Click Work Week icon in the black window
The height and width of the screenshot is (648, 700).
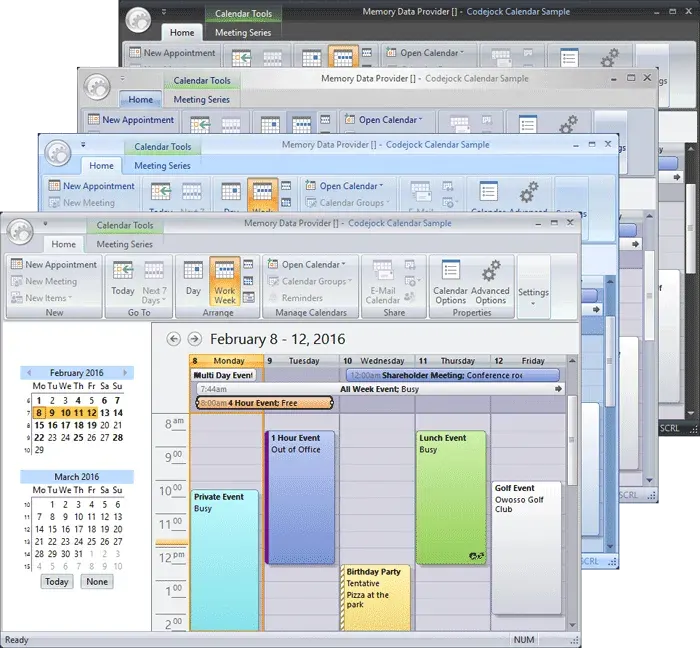point(343,56)
